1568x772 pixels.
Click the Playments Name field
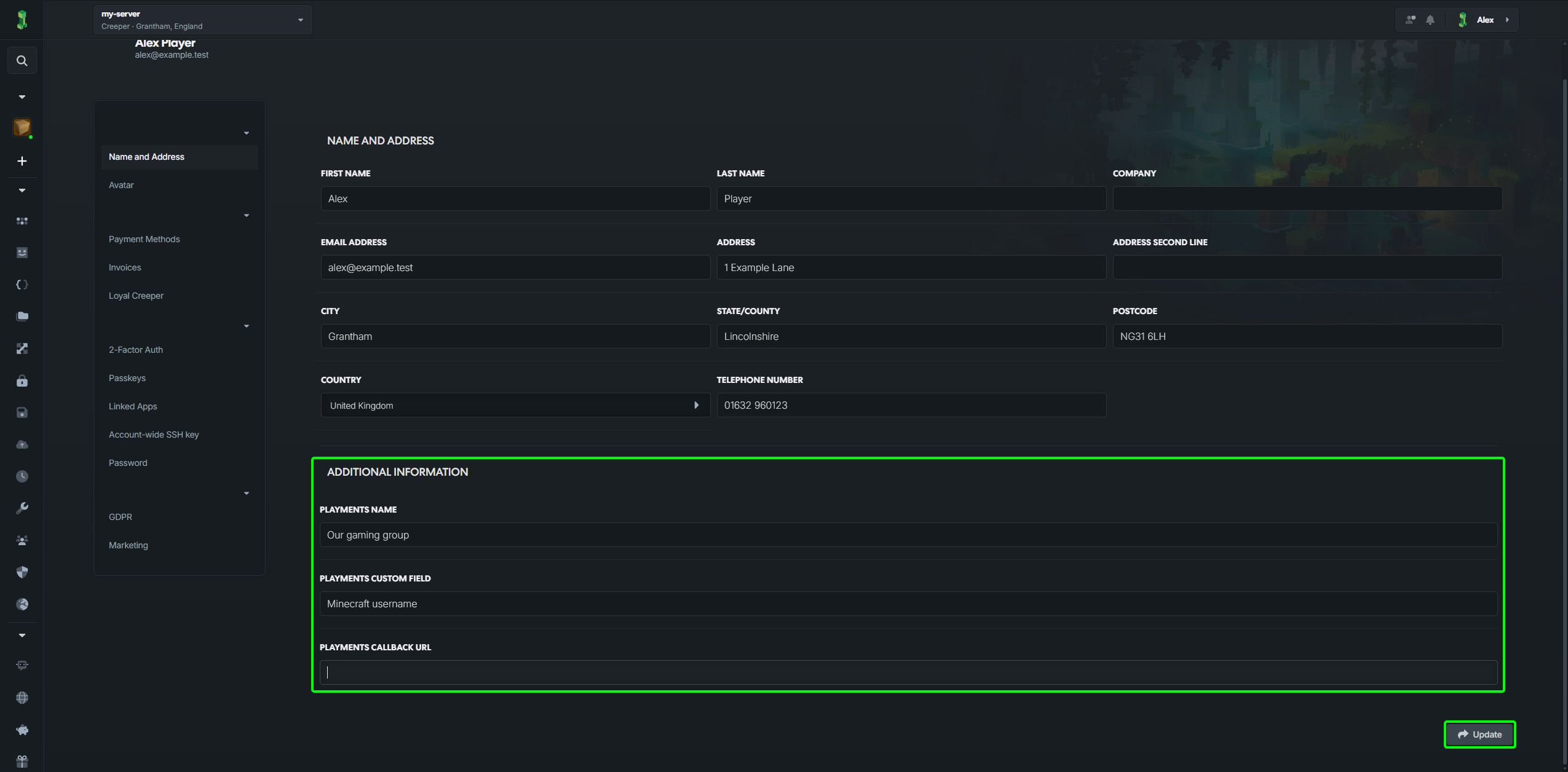point(908,535)
